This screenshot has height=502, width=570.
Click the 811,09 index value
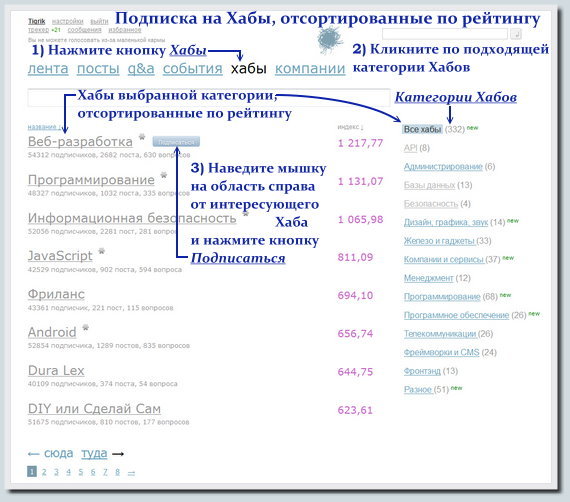coord(355,257)
